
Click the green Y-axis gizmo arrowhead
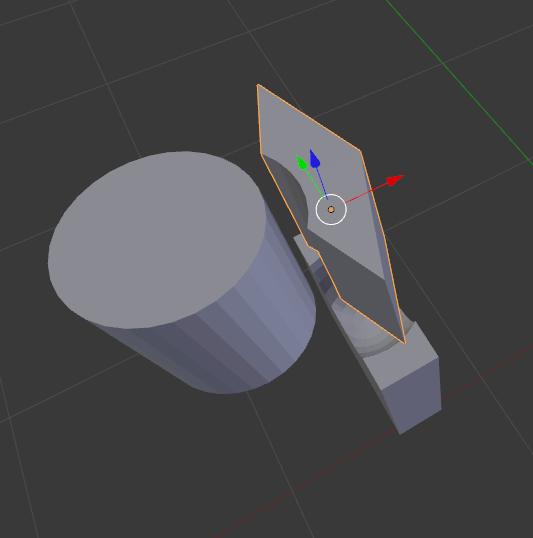(x=302, y=163)
